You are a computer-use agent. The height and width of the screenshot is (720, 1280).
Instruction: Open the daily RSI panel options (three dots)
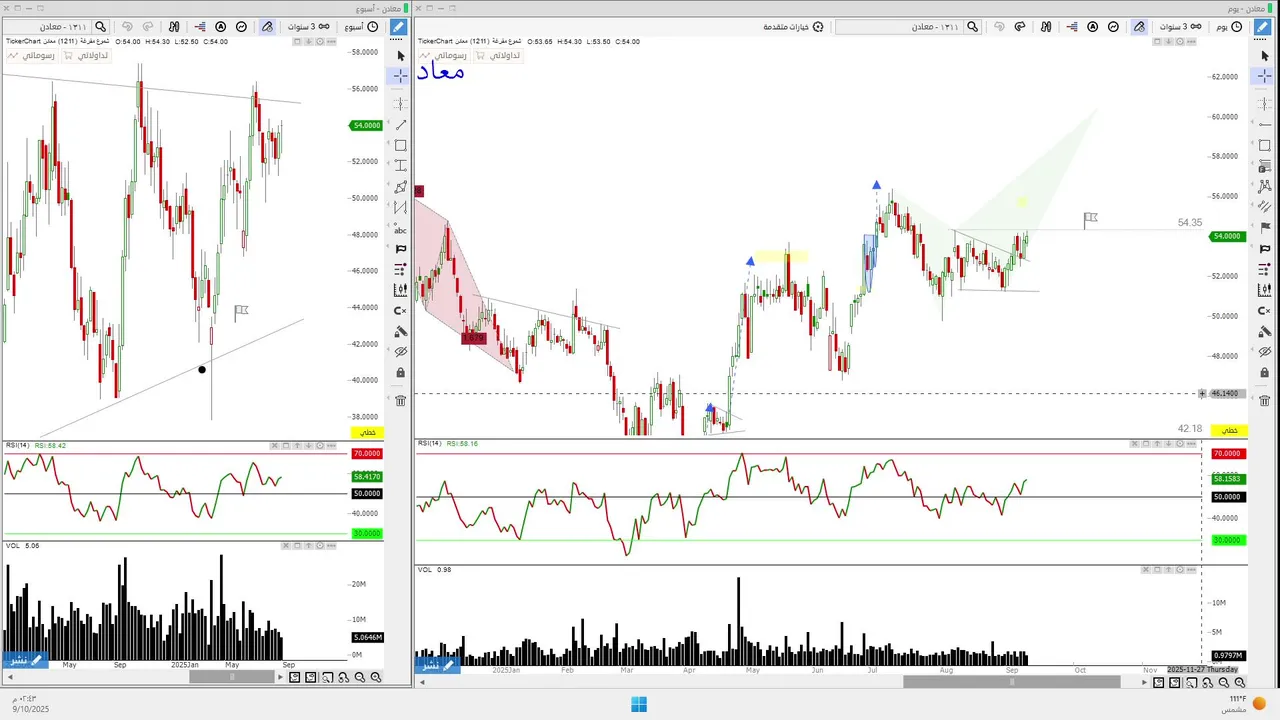pos(1190,443)
